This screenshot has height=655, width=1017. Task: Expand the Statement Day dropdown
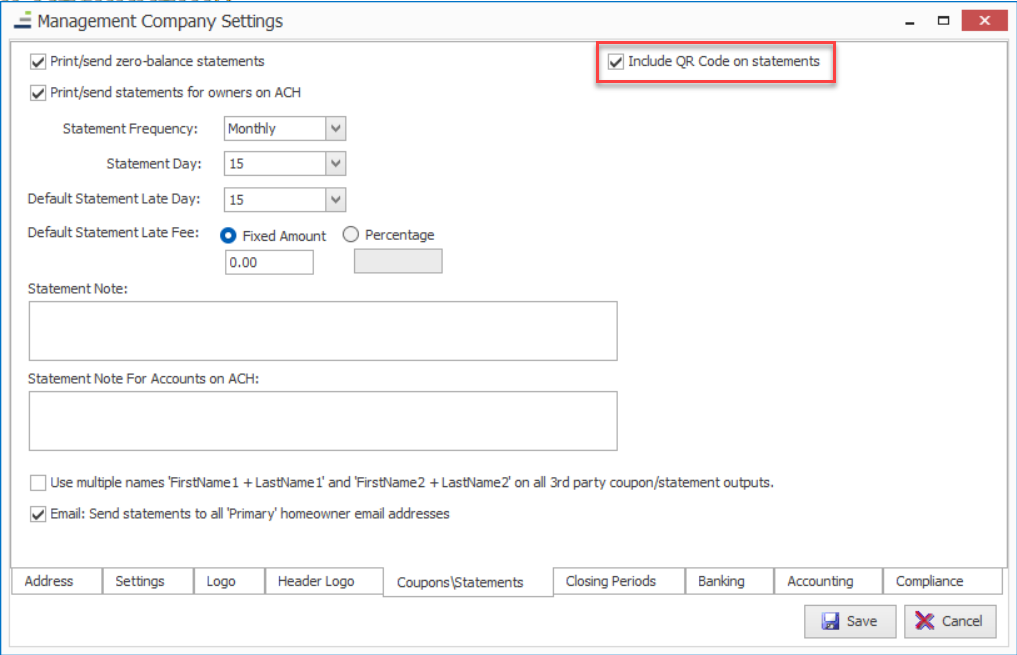pos(336,164)
